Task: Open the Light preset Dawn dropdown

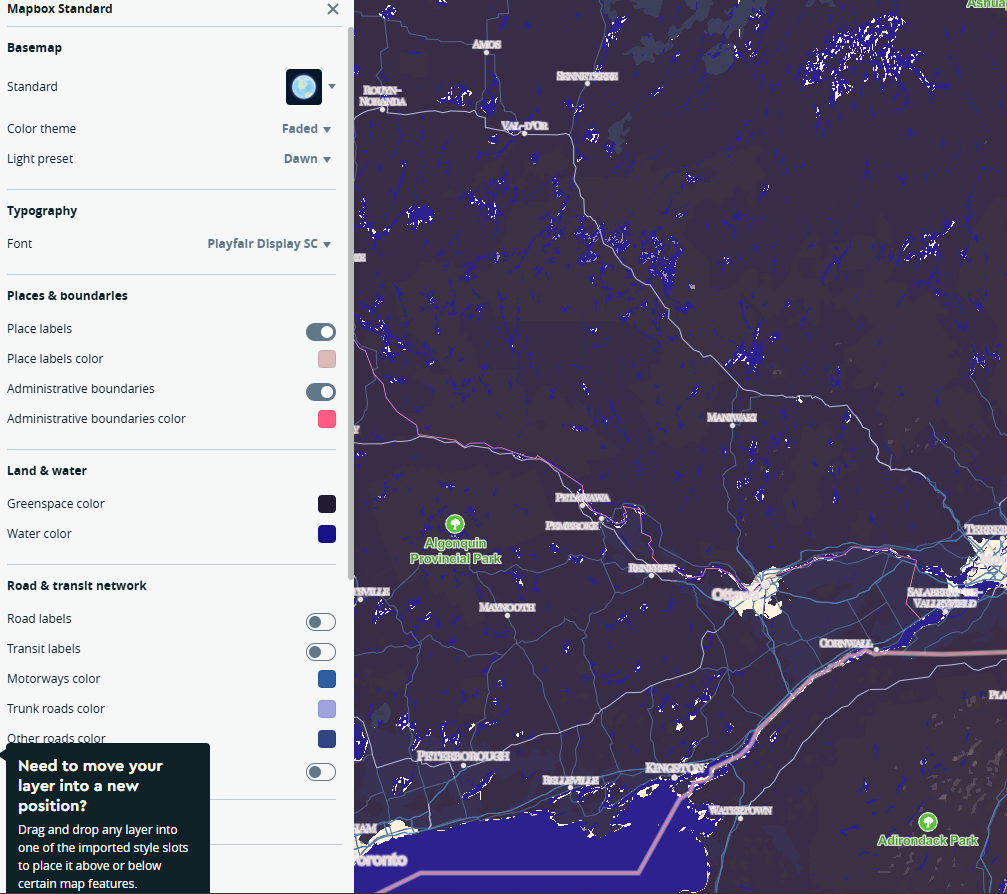Action: 307,159
